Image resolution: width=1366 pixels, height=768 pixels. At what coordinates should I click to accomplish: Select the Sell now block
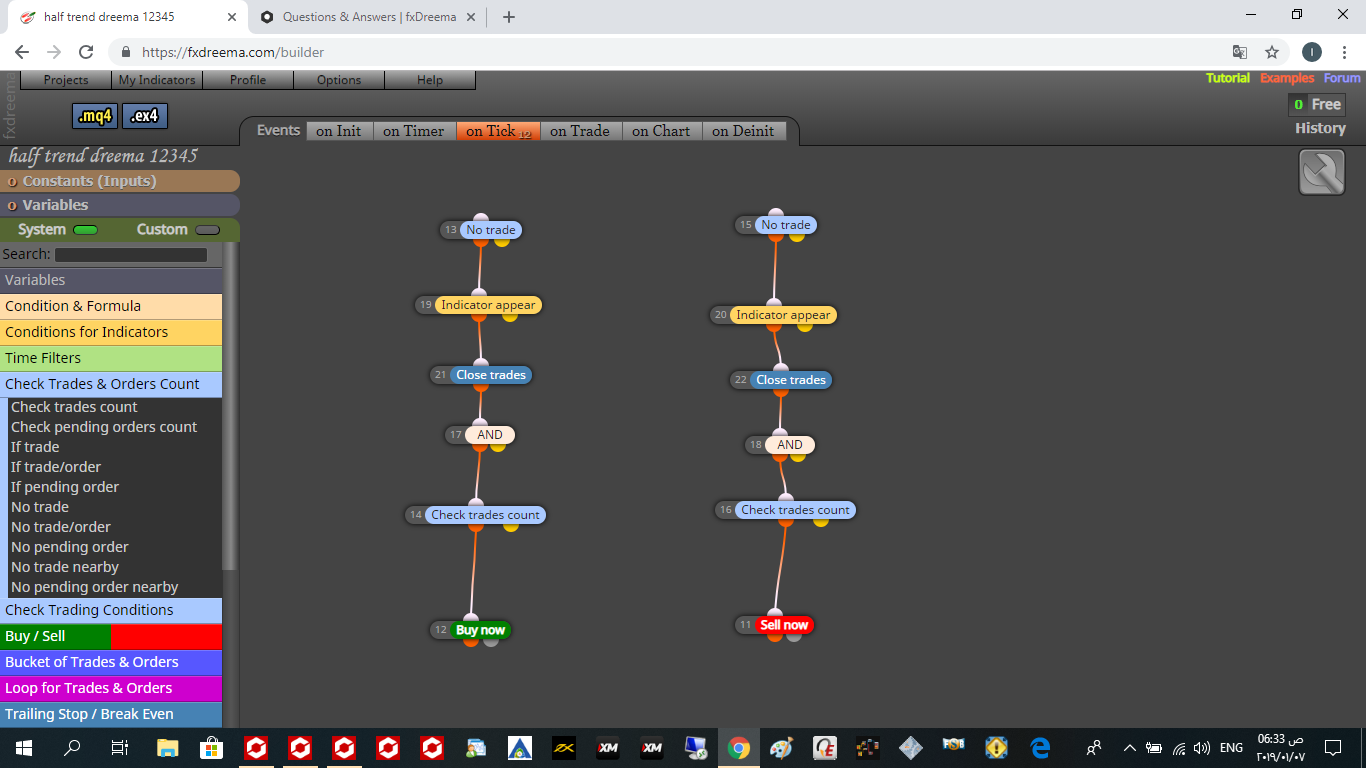(x=784, y=625)
